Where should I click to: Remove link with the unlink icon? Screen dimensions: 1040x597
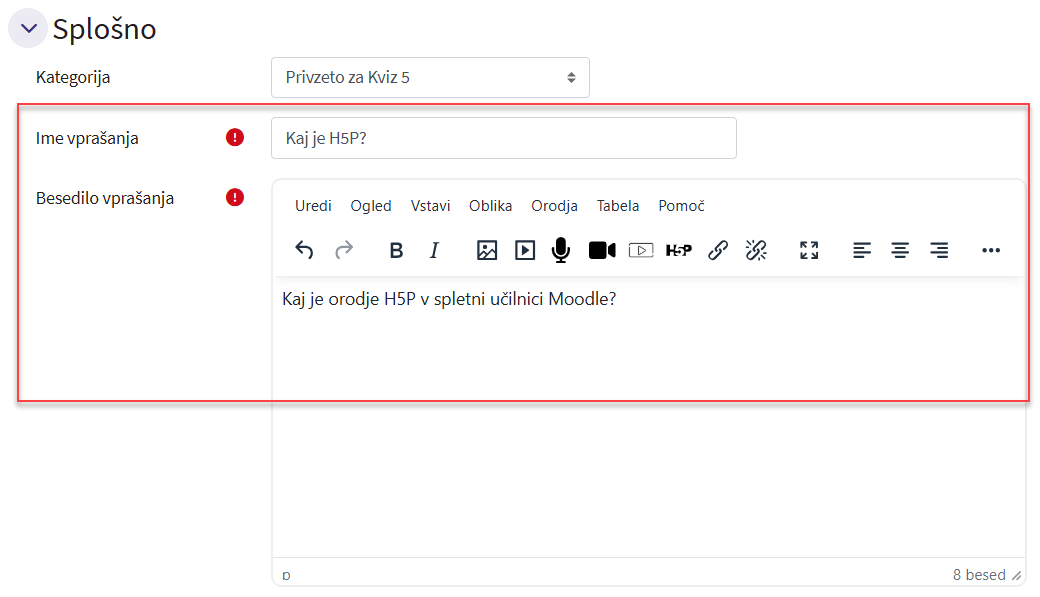[756, 250]
